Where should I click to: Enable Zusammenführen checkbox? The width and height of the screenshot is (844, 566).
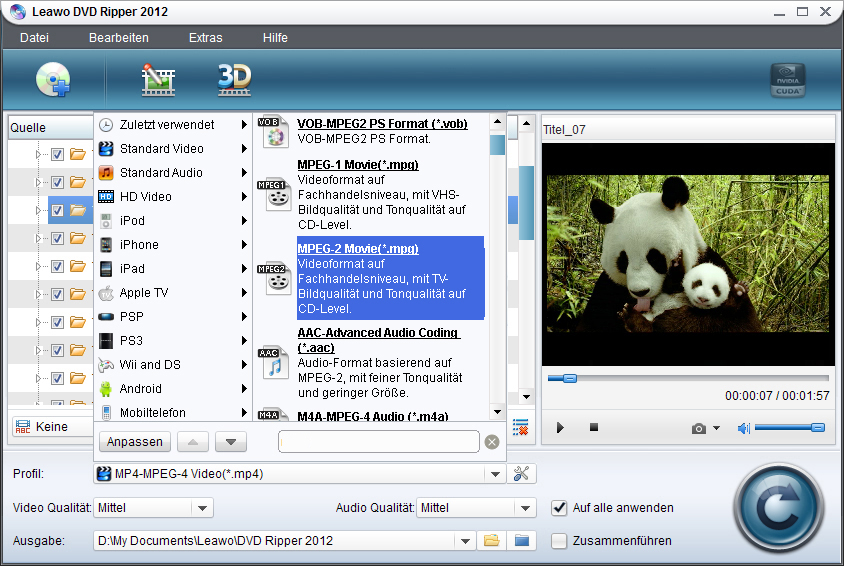[559, 541]
